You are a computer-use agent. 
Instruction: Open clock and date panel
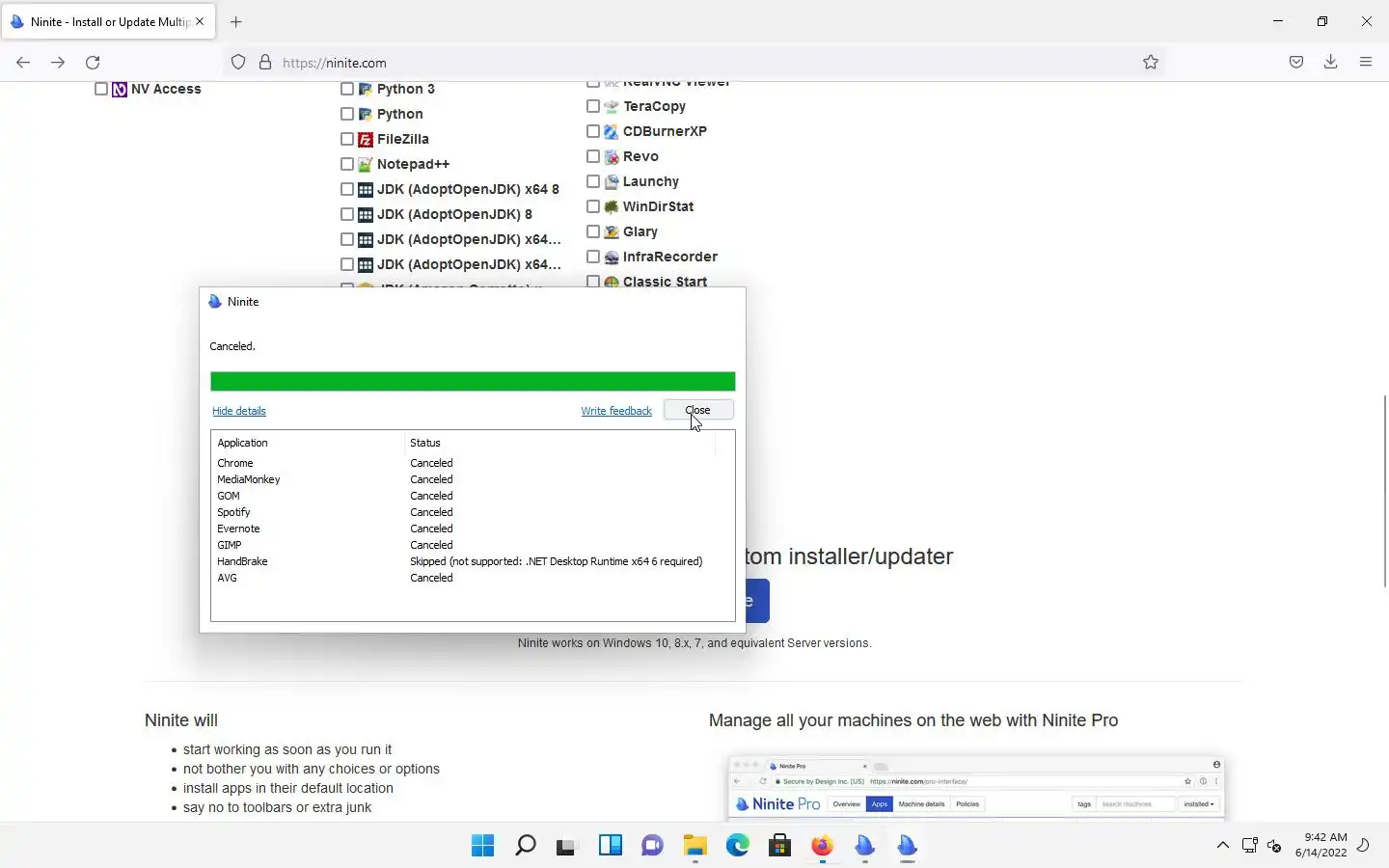(x=1321, y=845)
